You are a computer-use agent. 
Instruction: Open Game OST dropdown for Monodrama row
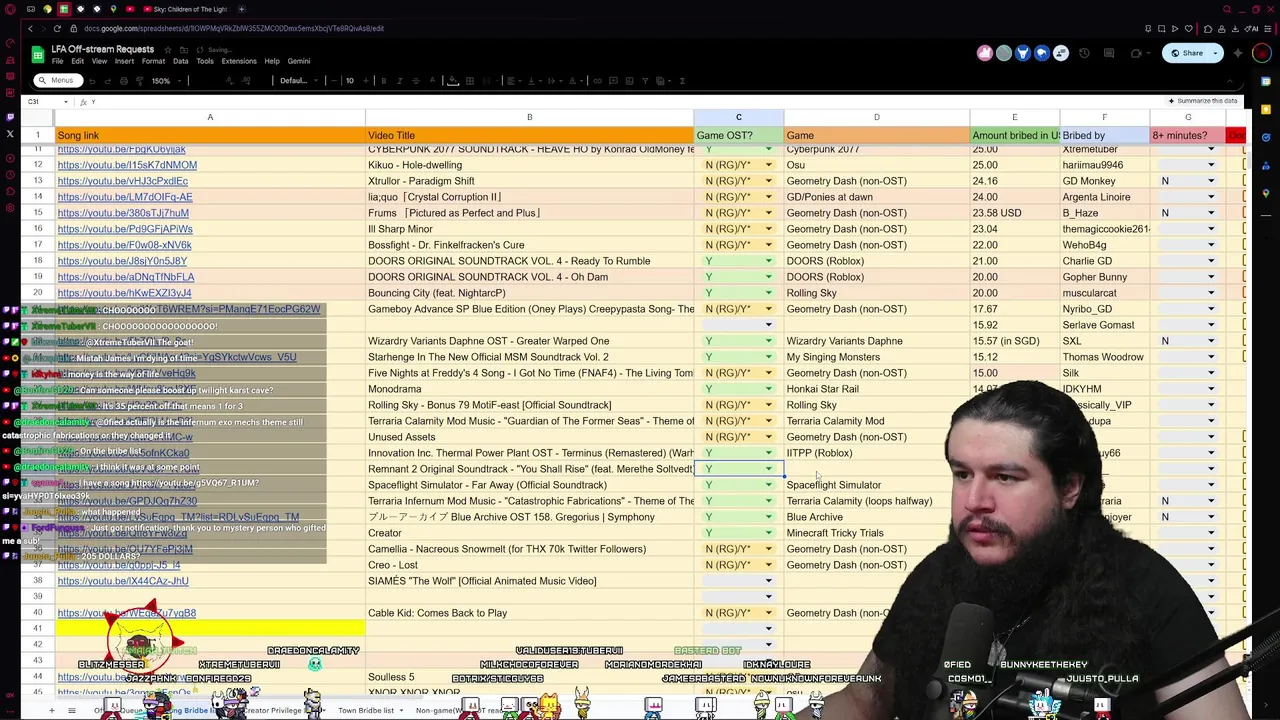pos(769,389)
